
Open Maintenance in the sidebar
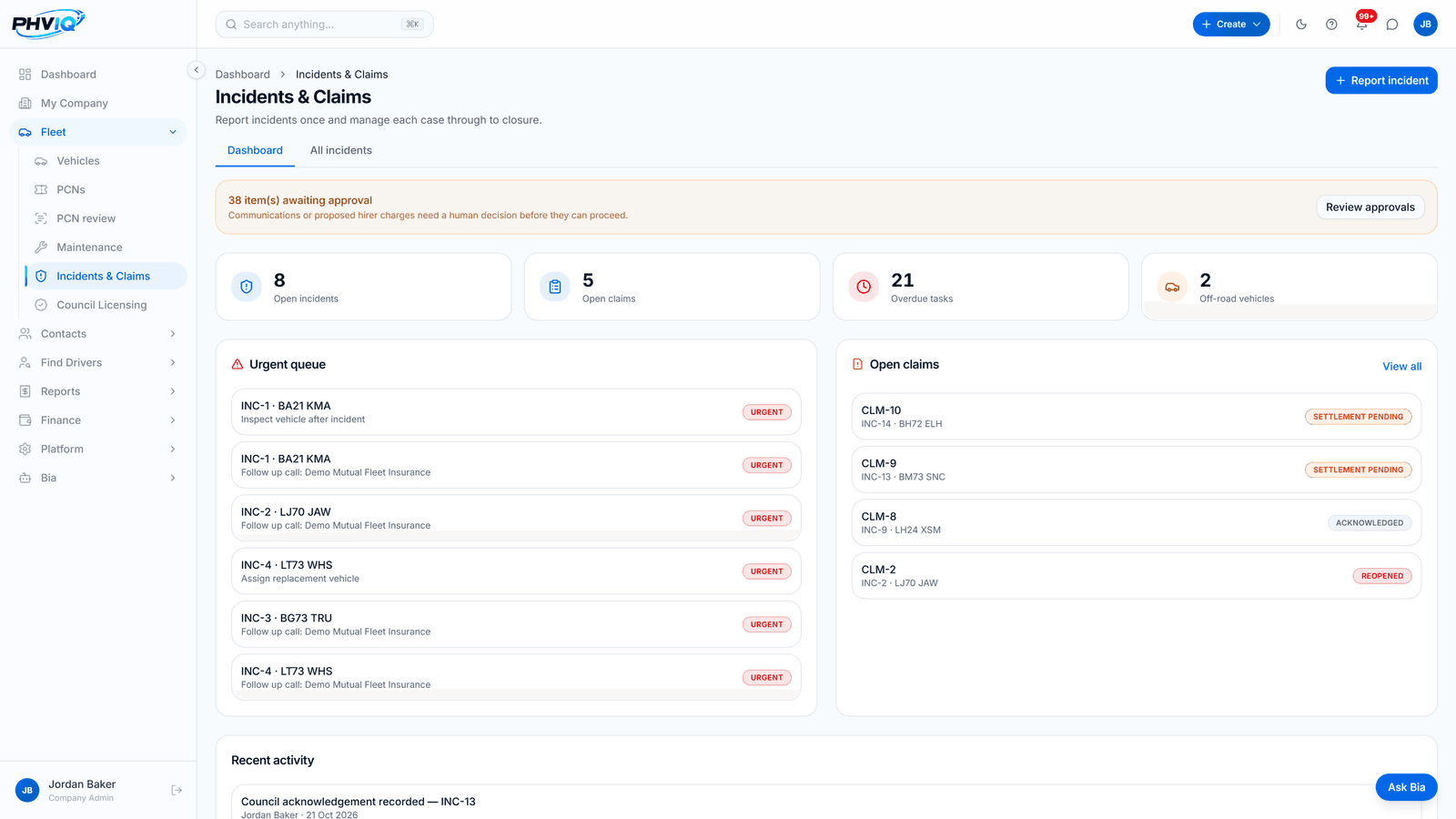pos(106,248)
